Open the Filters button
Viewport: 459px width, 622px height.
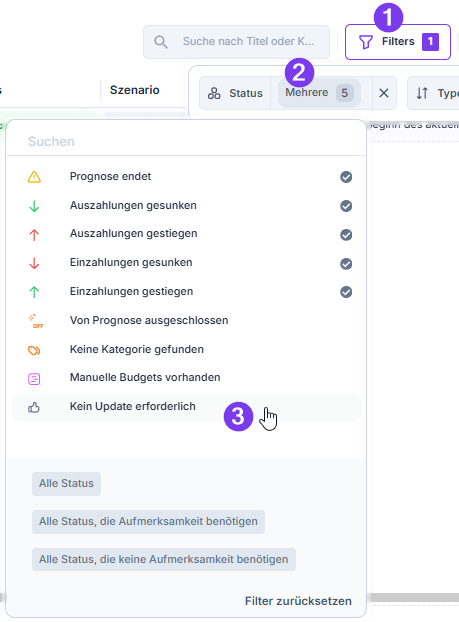(398, 42)
